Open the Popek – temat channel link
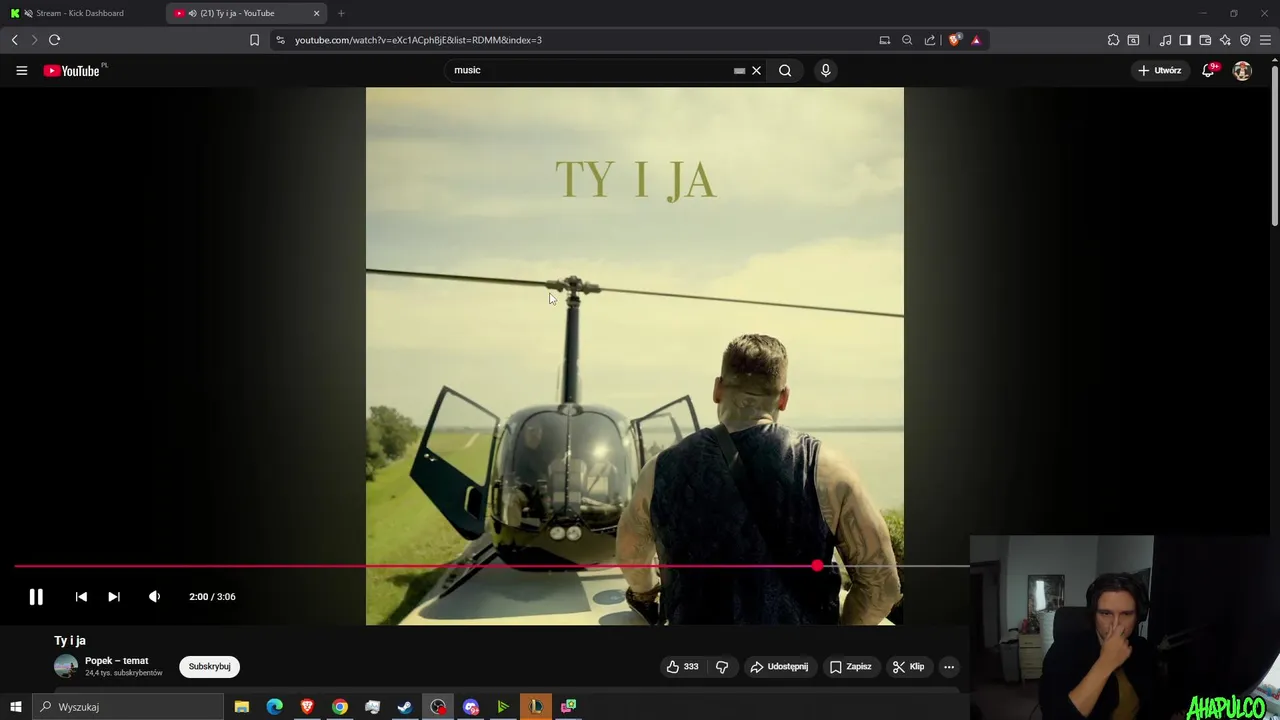Viewport: 1280px width, 720px height. pyautogui.click(x=116, y=661)
